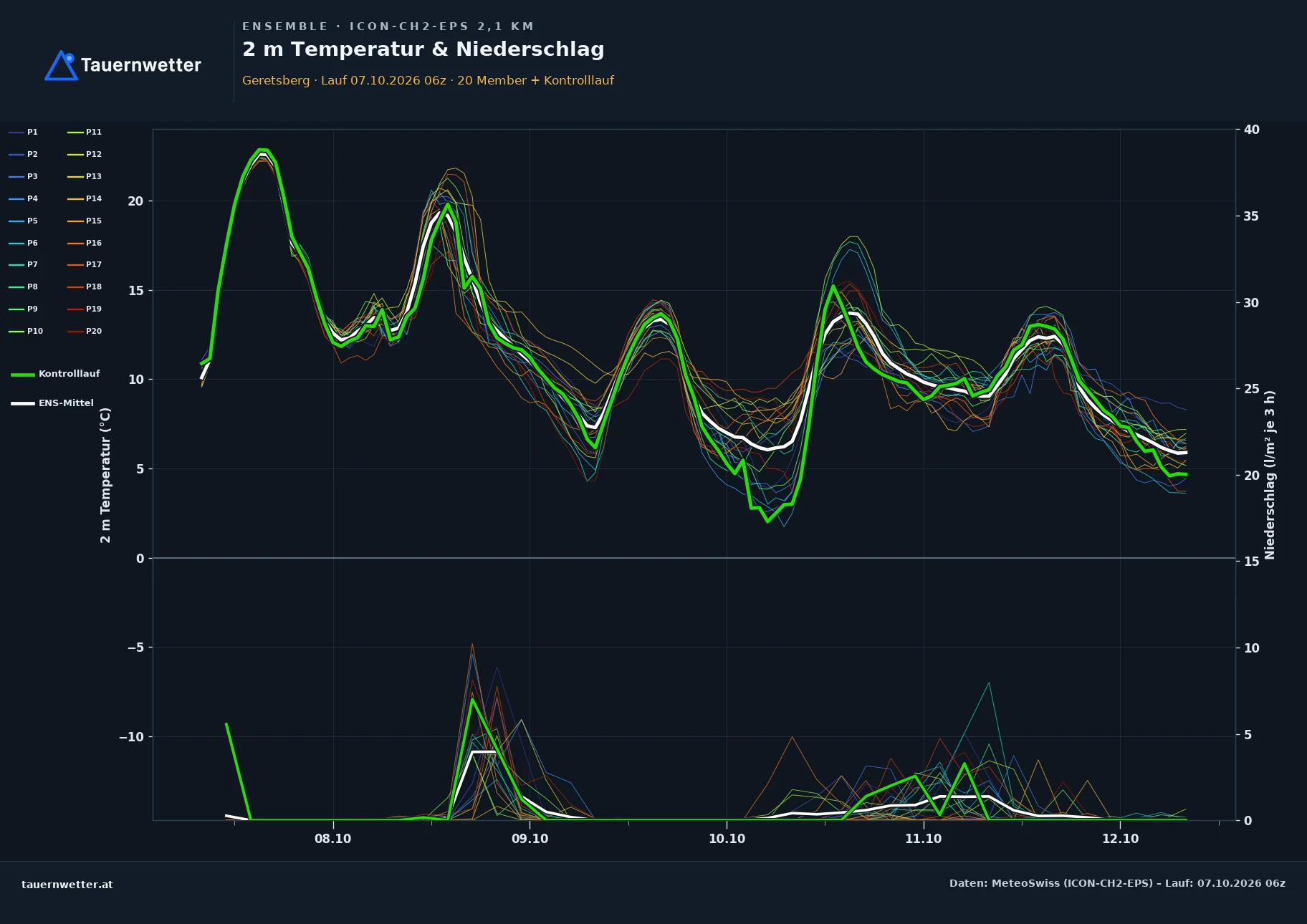This screenshot has height=924, width=1307.
Task: Click the Kontrolllauf legend entry
Action: pyautogui.click(x=56, y=374)
